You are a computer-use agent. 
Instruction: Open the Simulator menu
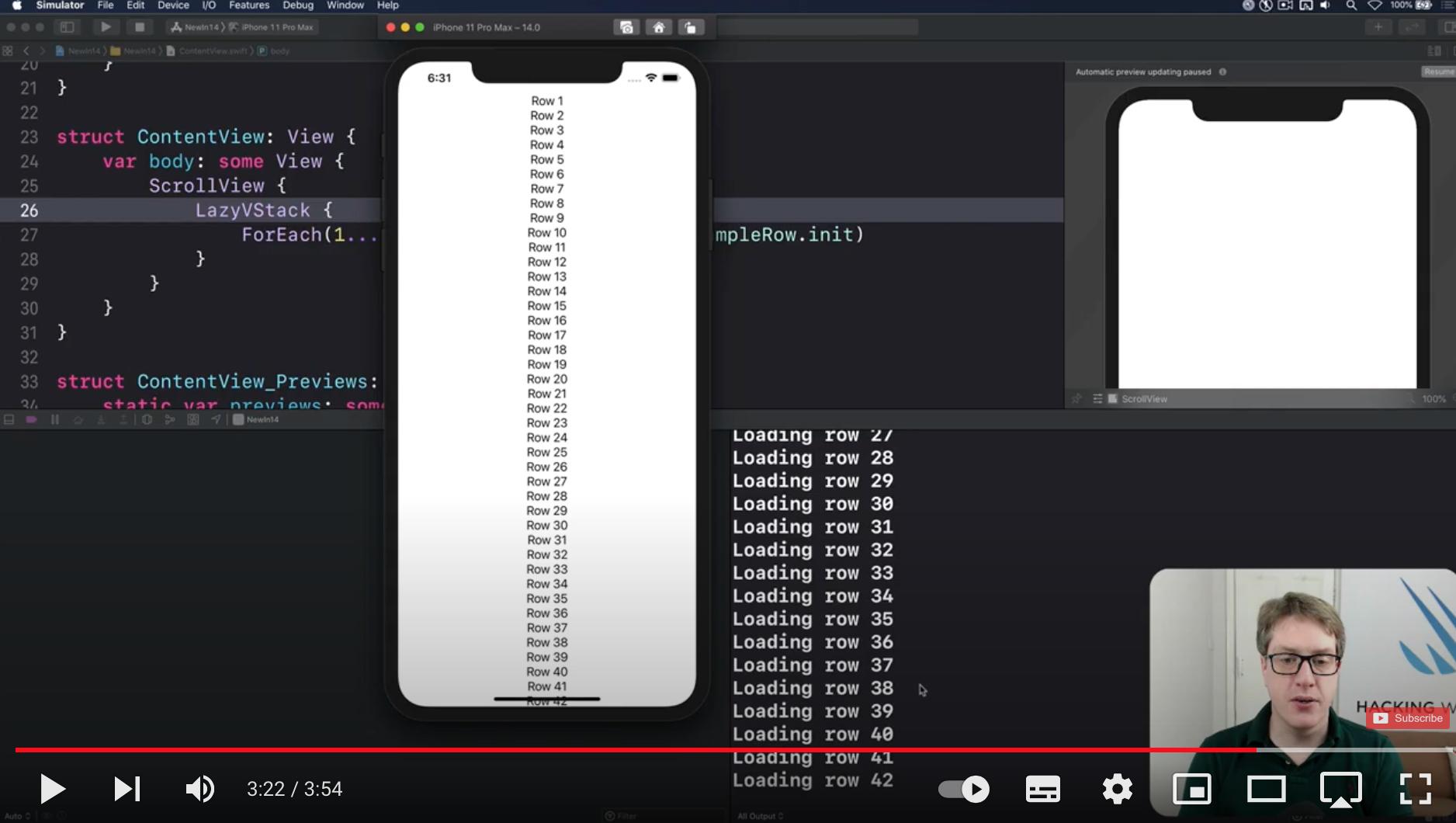point(60,5)
